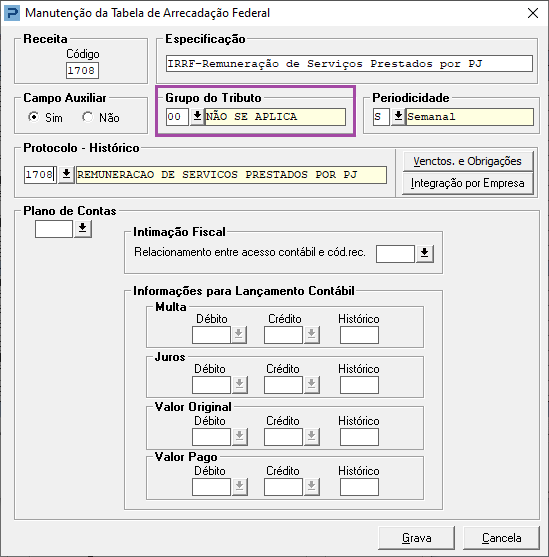Screen dimensions: 549x557
Task: Click Valor Original Crédito input field
Action: (x=283, y=437)
